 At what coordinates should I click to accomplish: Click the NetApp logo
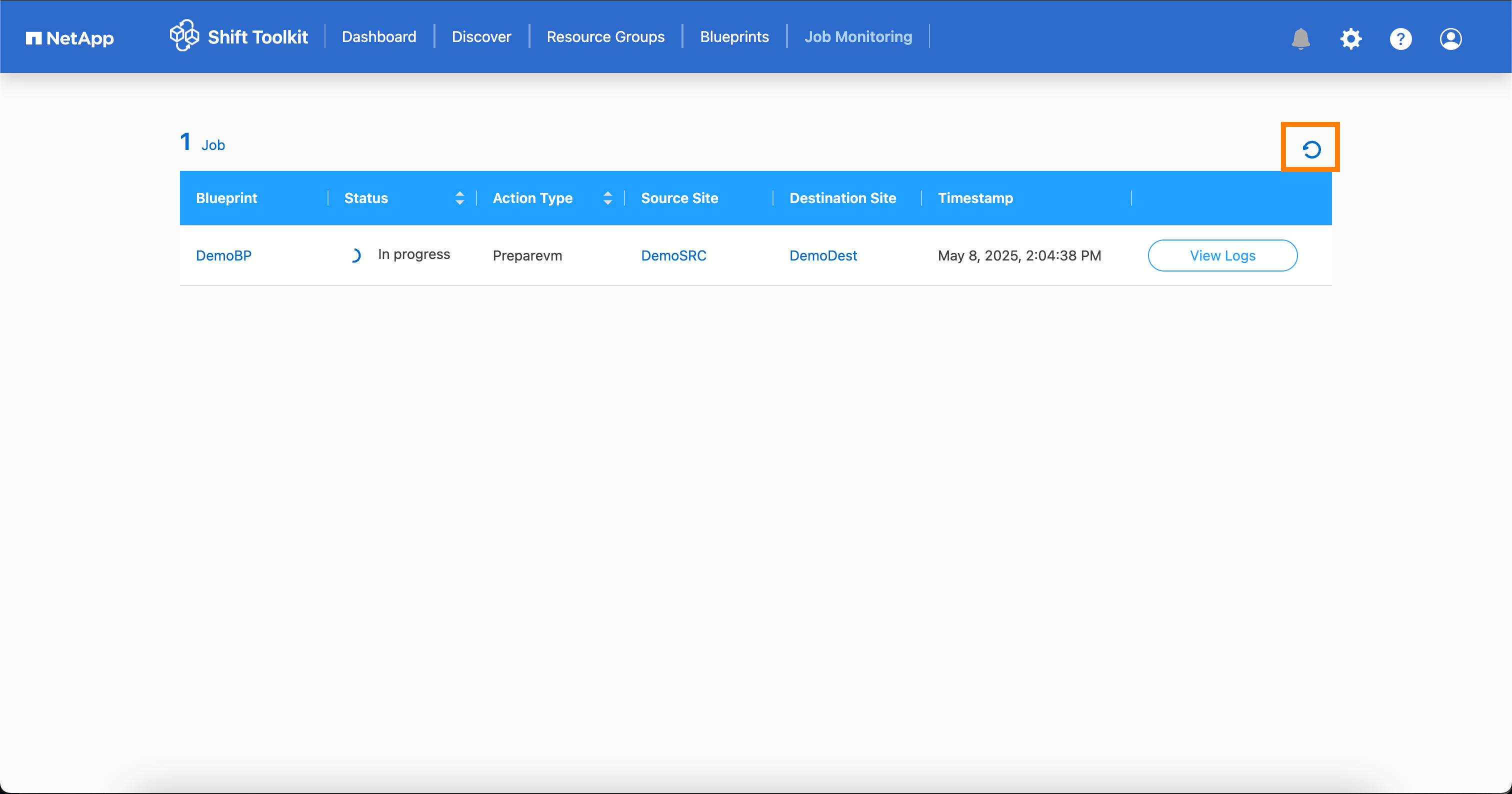coord(69,38)
